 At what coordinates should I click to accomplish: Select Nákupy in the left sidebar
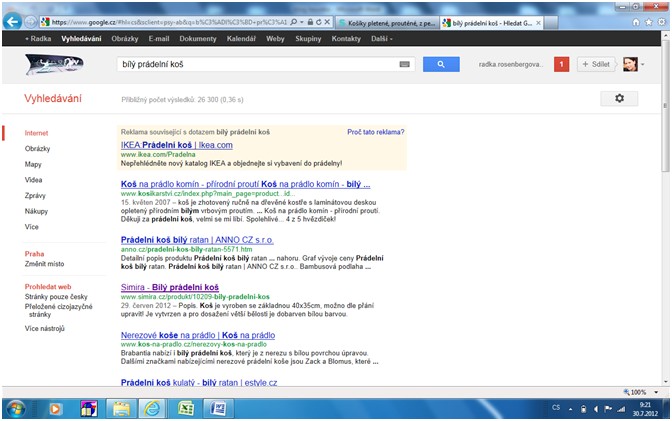[36, 211]
